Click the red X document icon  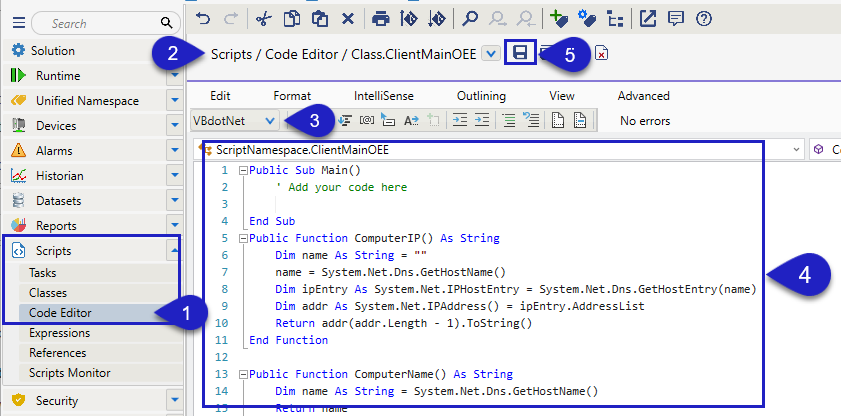coord(601,54)
